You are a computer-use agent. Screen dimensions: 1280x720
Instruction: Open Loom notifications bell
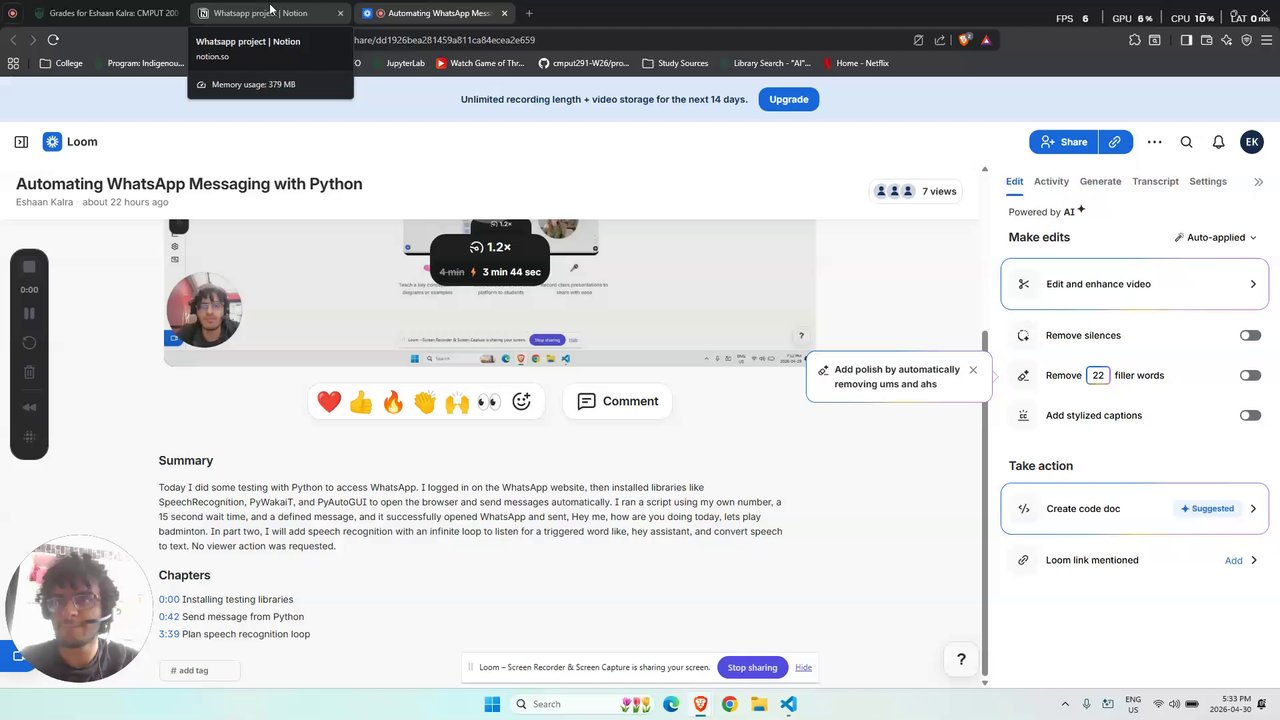(1218, 142)
